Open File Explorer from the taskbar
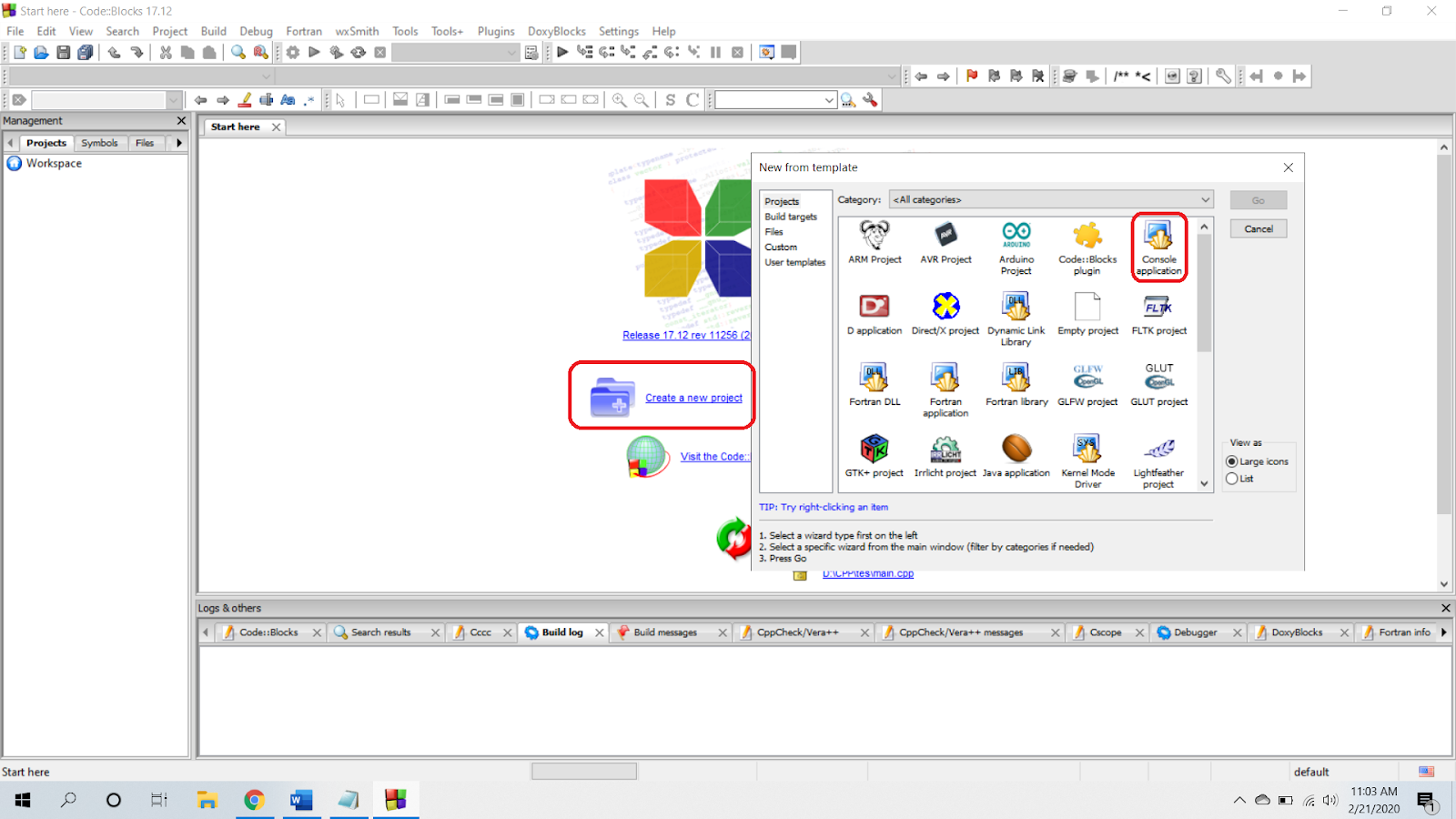The image size is (1456, 819). (x=207, y=800)
